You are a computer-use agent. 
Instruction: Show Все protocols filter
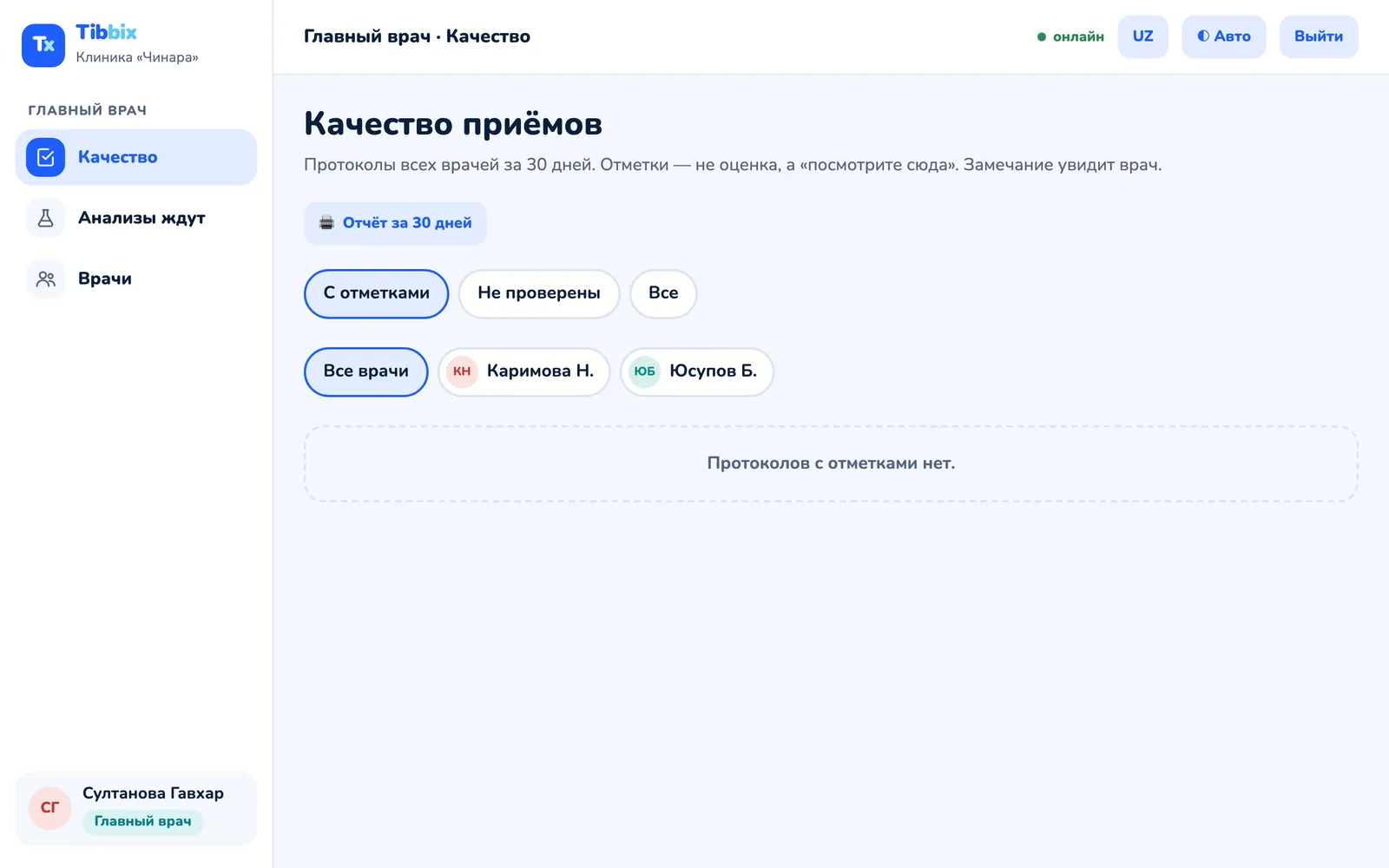(663, 293)
